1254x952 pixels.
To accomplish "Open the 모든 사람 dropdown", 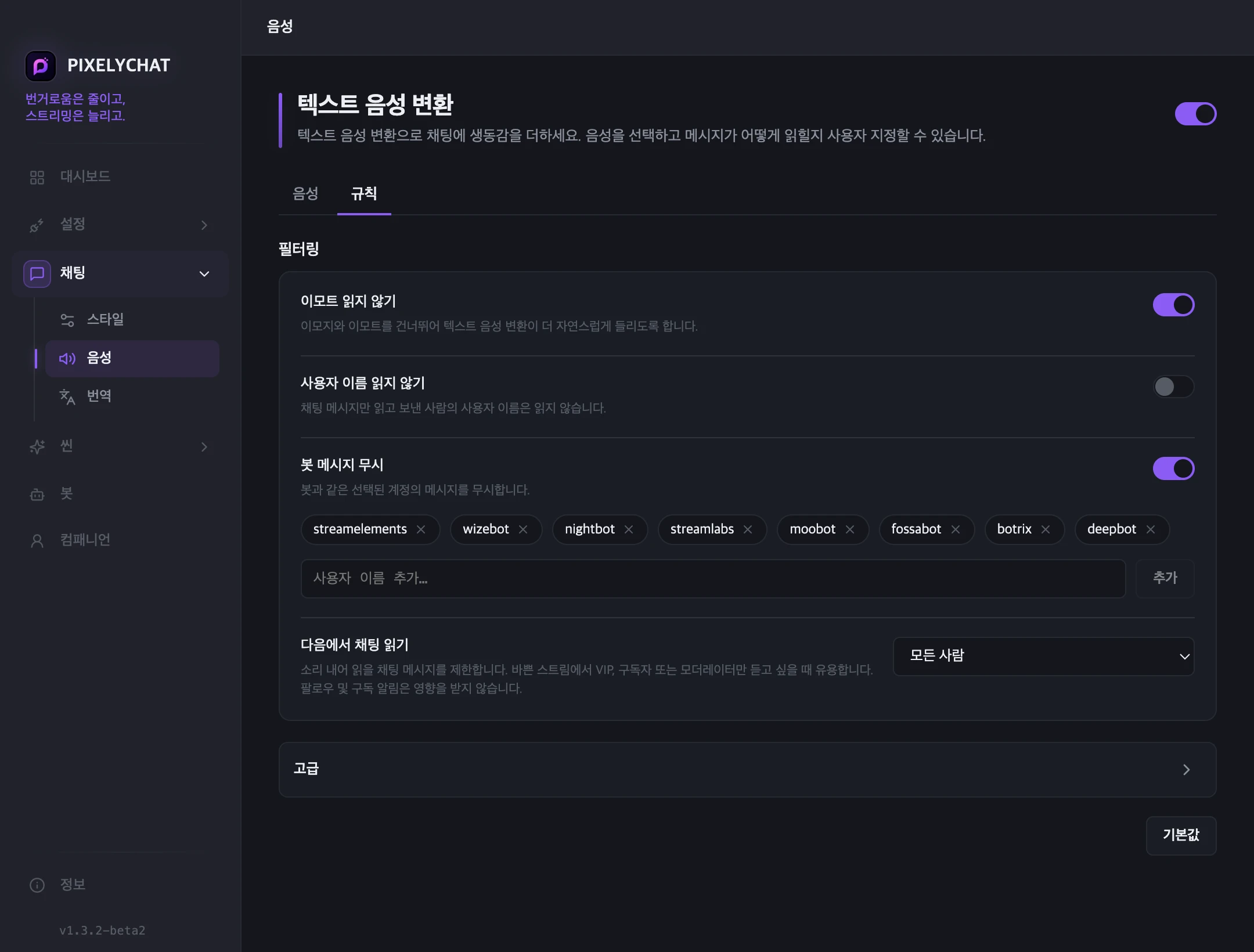I will click(x=1043, y=657).
